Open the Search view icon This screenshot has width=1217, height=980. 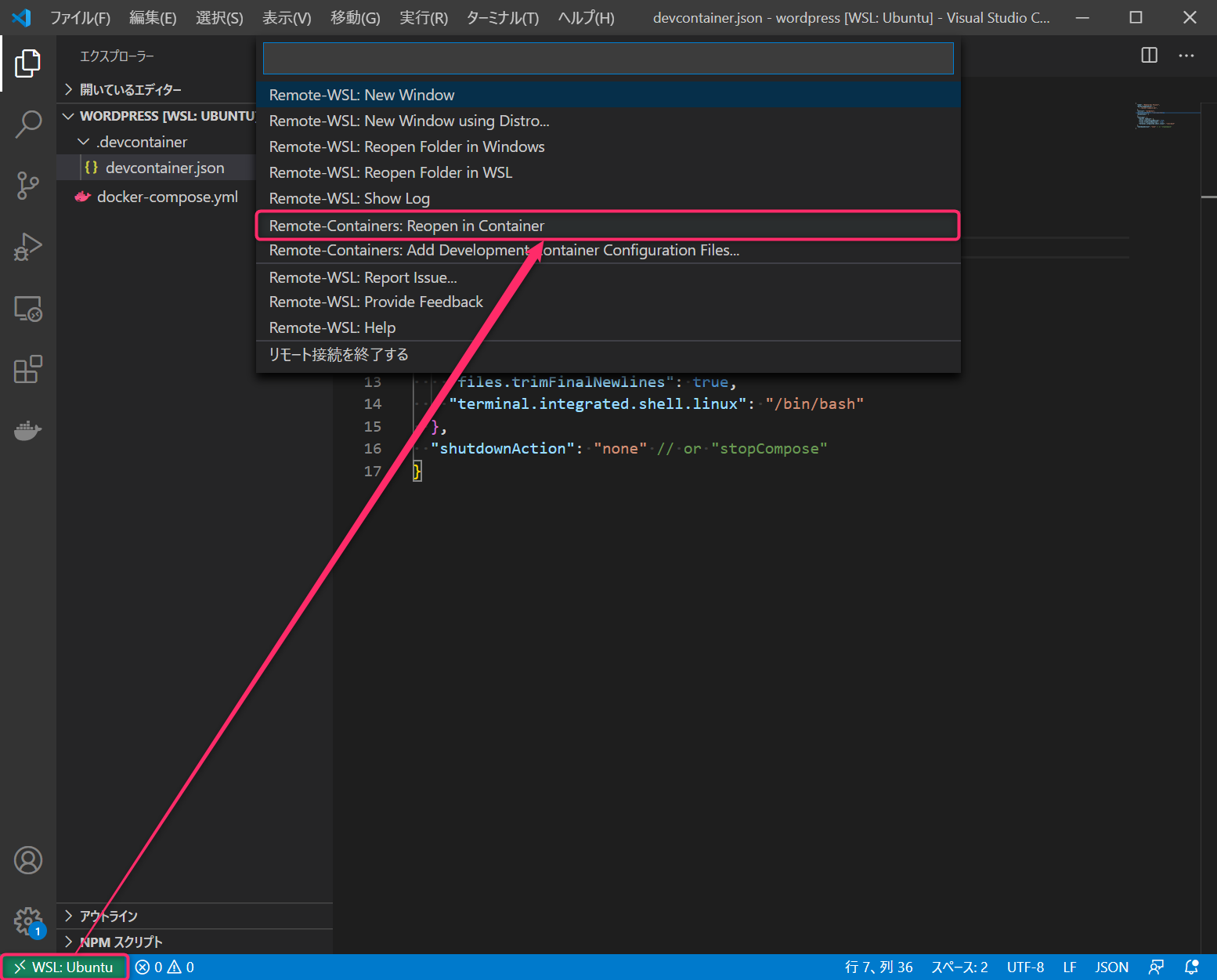coord(28,125)
